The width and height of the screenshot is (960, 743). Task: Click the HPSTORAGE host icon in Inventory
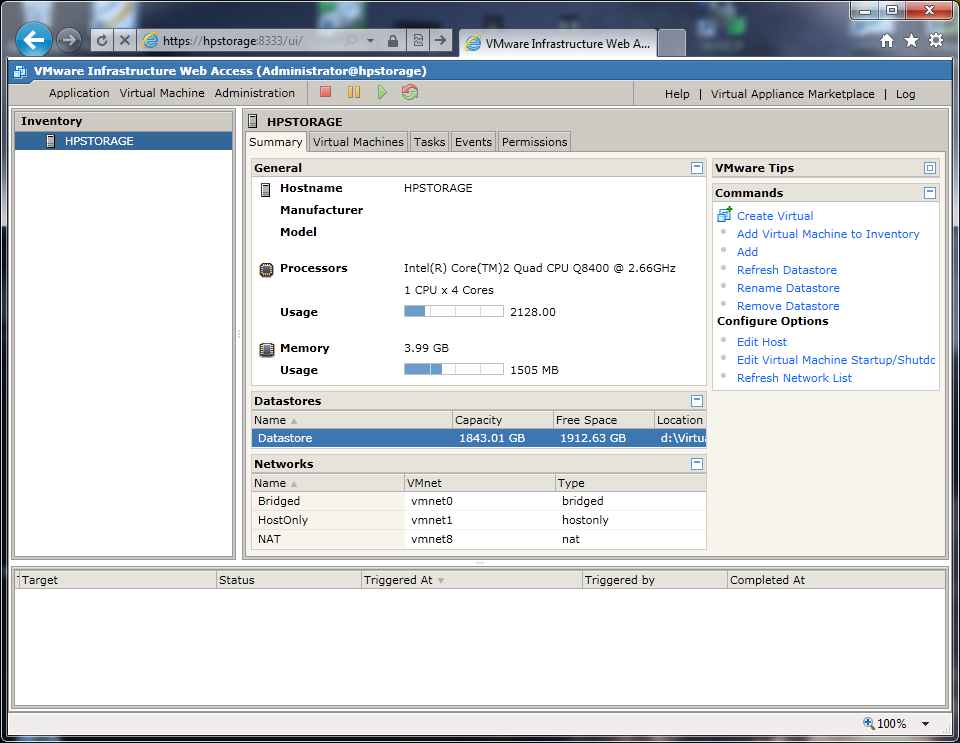51,141
